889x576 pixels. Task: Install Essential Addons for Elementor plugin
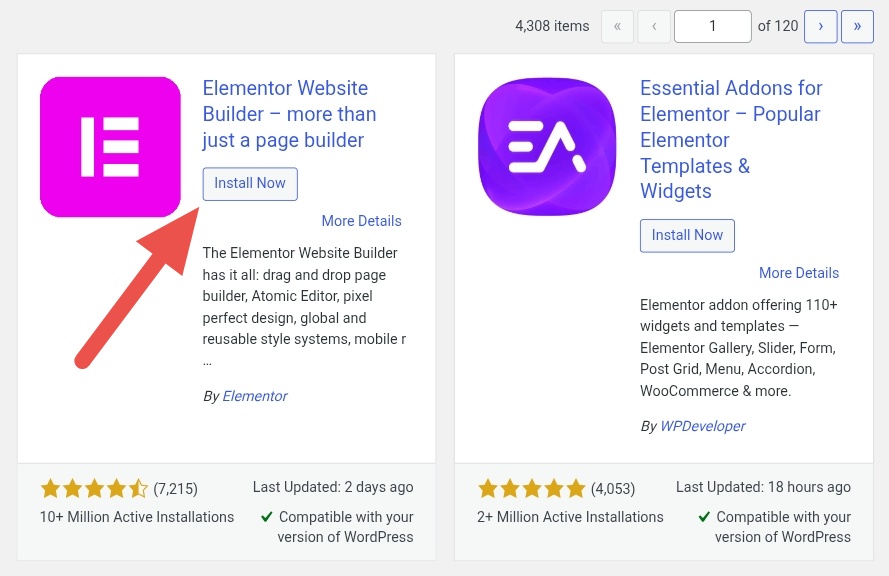(x=687, y=235)
